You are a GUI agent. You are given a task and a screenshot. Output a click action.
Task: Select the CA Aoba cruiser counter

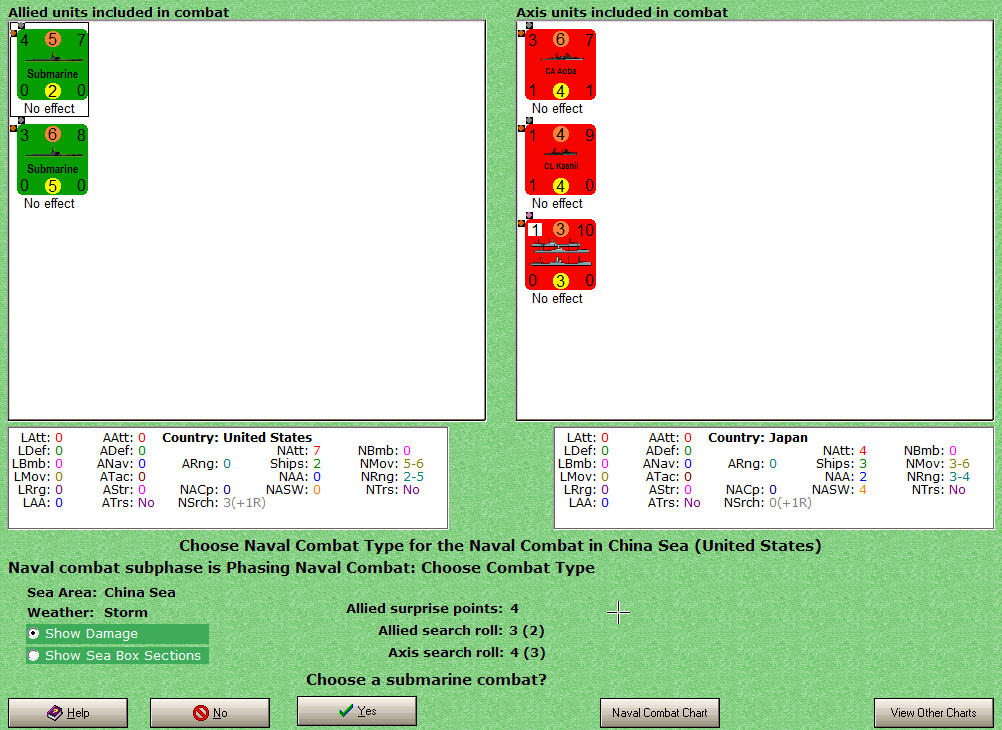click(560, 65)
